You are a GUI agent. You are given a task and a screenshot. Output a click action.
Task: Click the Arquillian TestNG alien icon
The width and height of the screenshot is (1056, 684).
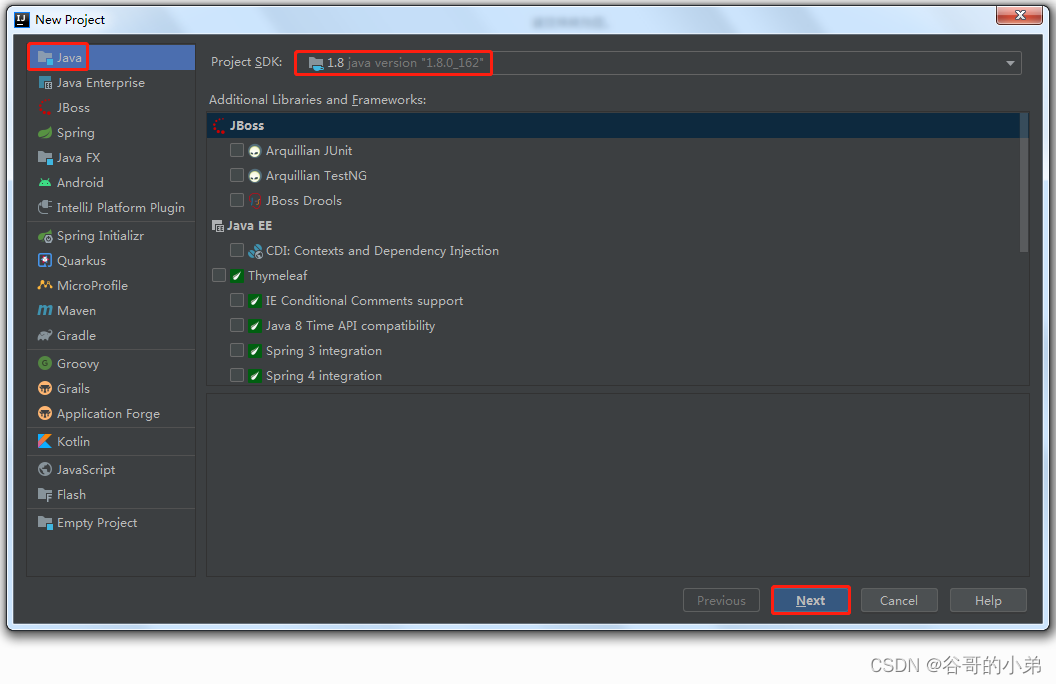(255, 176)
